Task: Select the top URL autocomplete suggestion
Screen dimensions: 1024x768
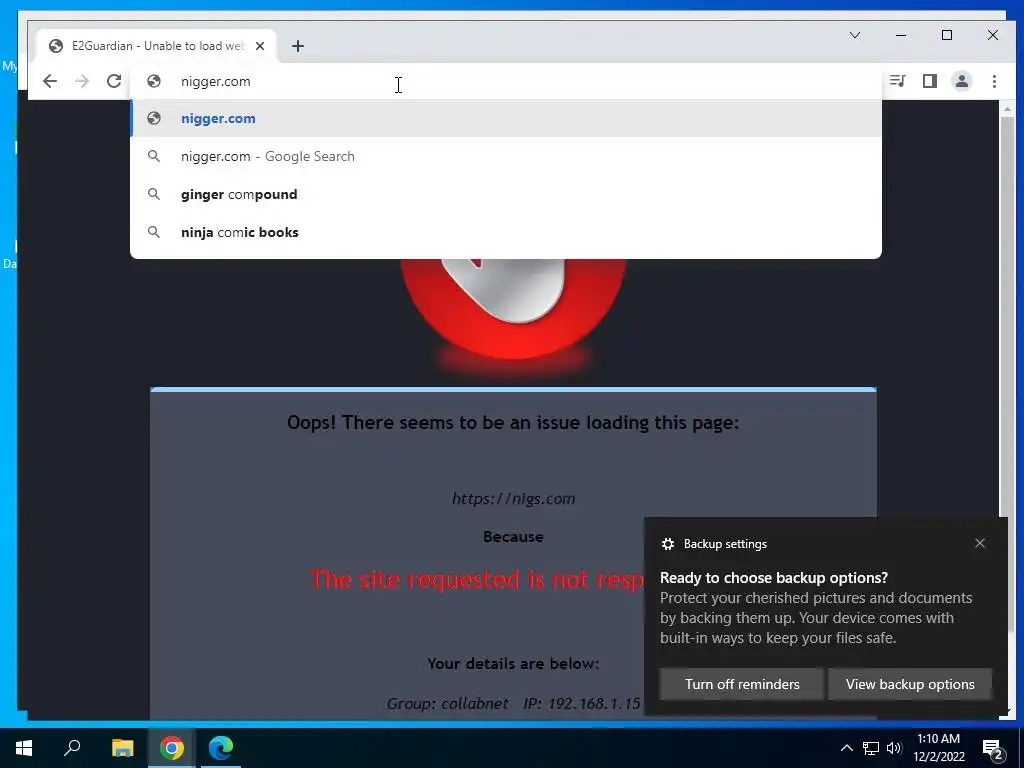Action: coord(506,118)
